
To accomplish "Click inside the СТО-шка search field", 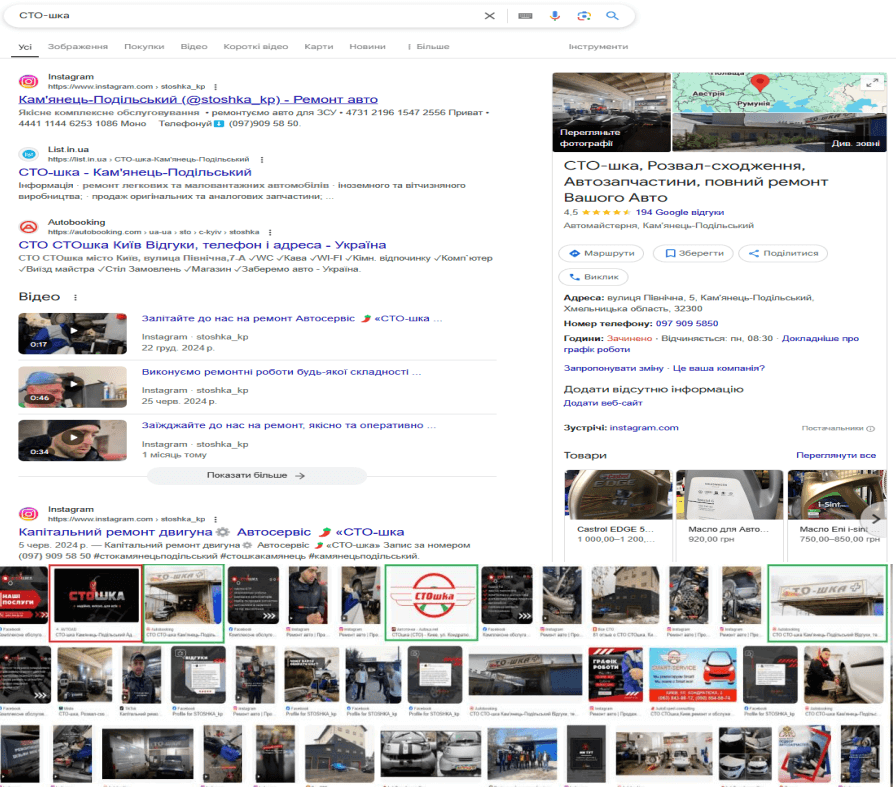I will (x=246, y=16).
